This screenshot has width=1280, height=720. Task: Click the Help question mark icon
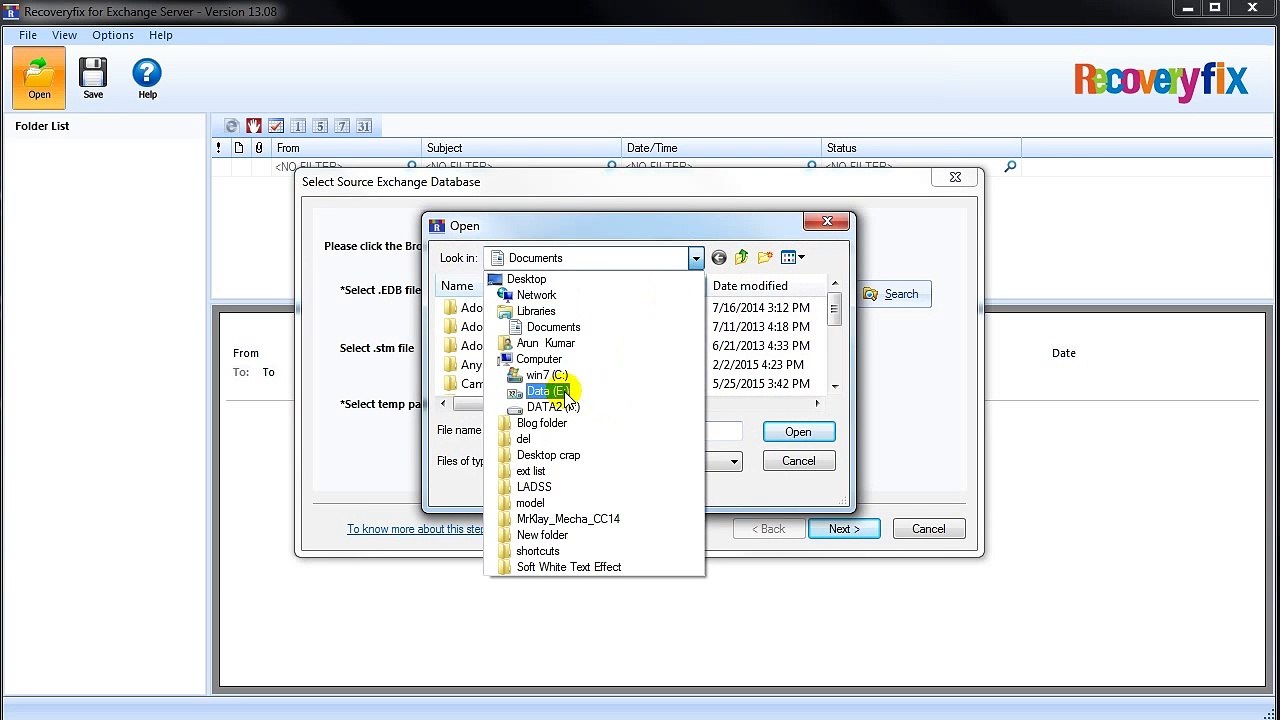[x=147, y=78]
